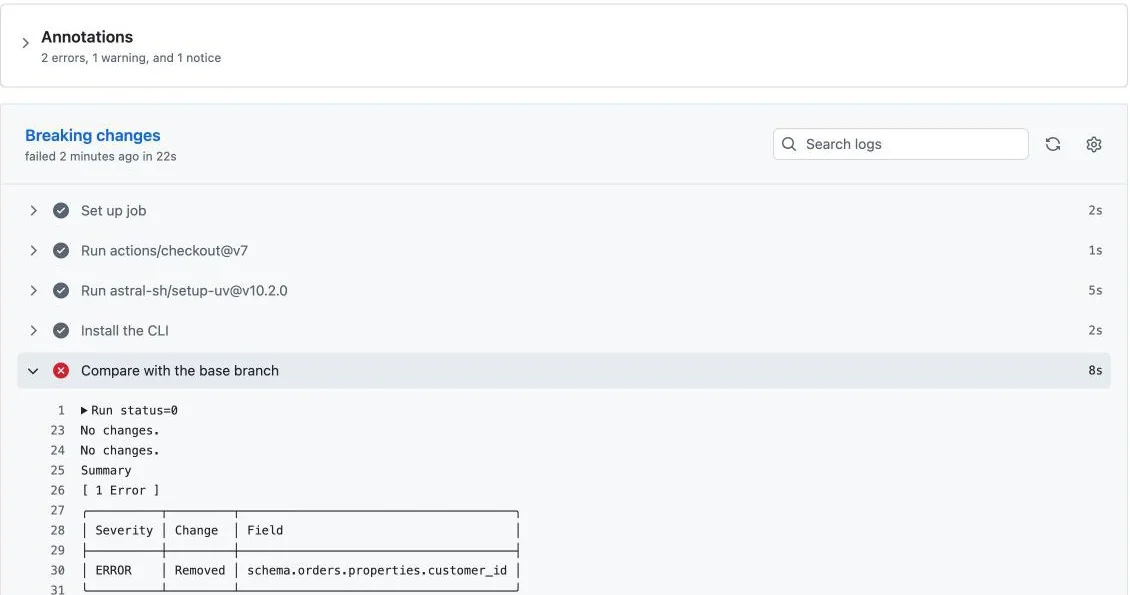Viewport: 1130px width, 595px height.
Task: Click the 8s duration of Compare step
Action: coord(1095,371)
